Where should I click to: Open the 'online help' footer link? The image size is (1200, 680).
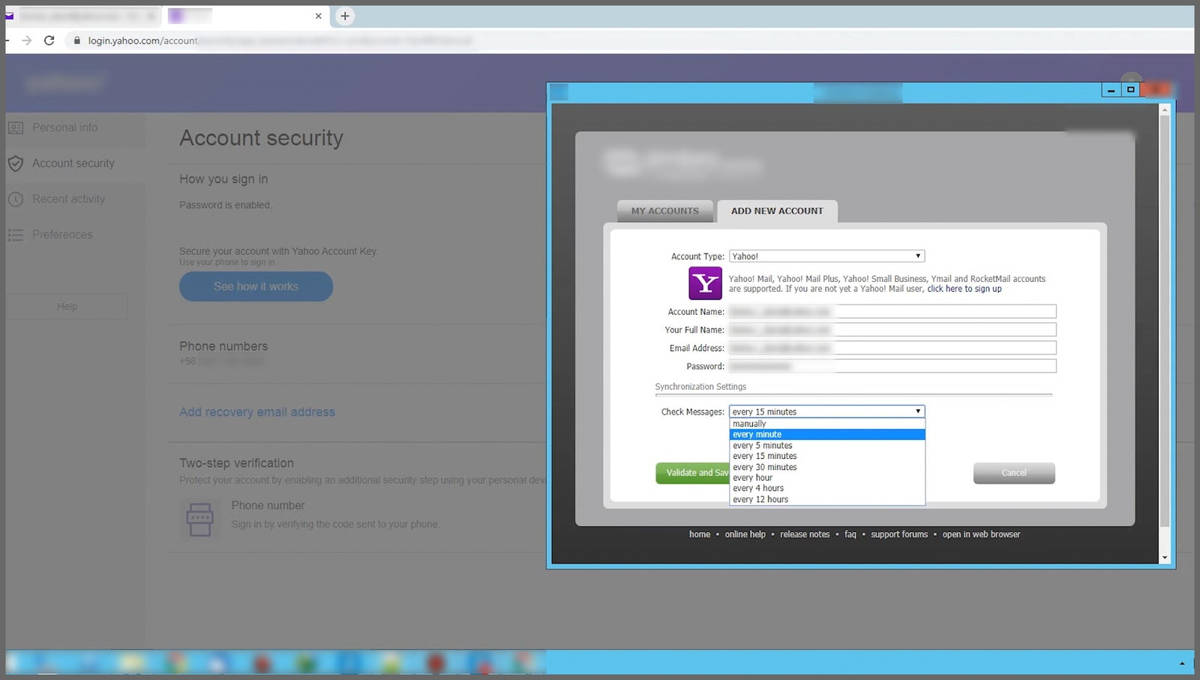click(745, 535)
